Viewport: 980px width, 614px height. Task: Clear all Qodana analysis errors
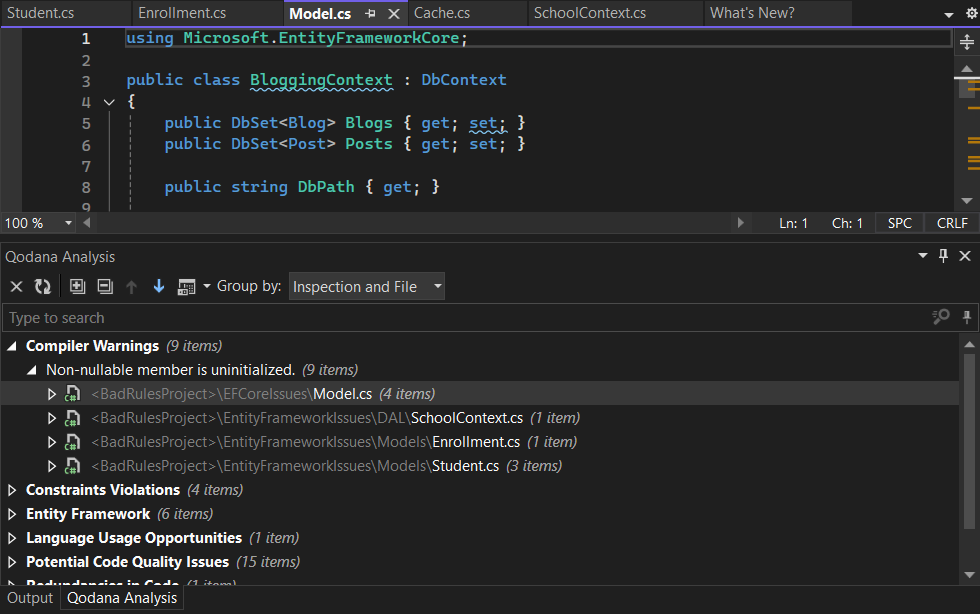point(15,286)
